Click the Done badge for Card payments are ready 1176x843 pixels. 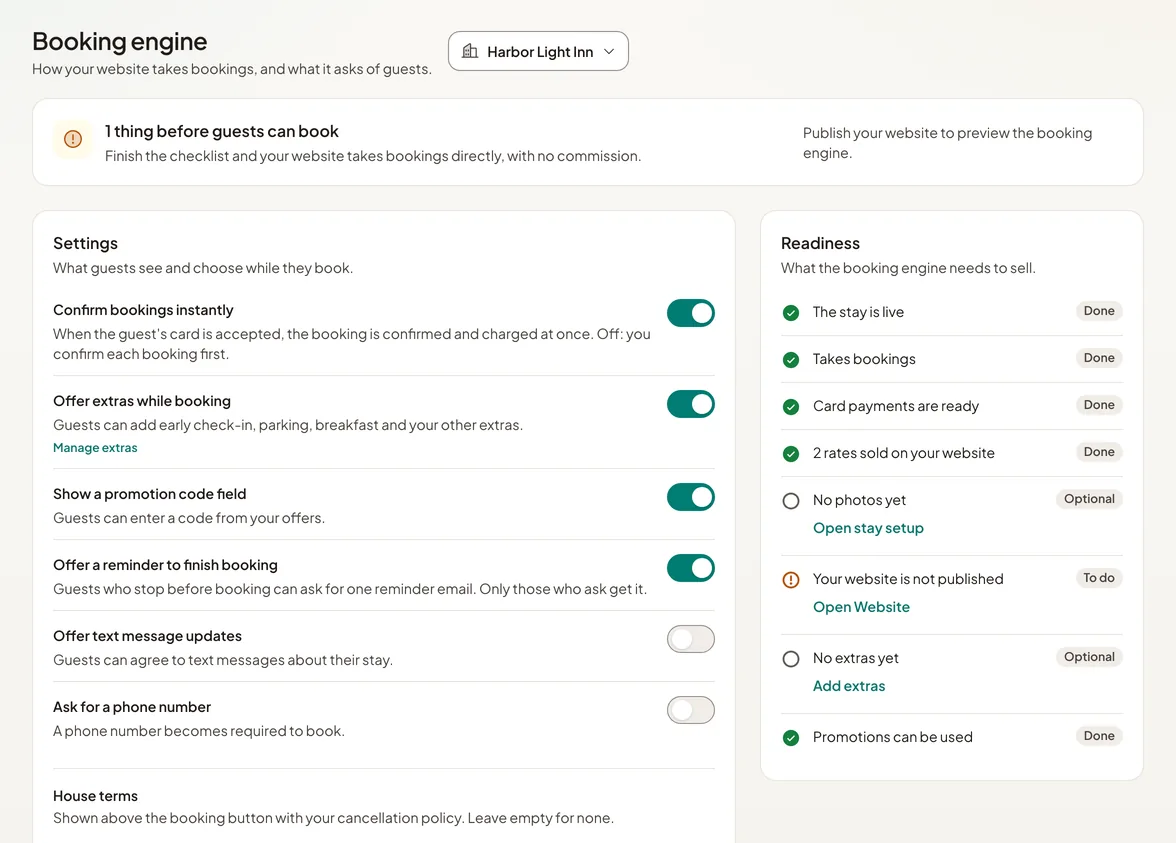[x=1099, y=404]
